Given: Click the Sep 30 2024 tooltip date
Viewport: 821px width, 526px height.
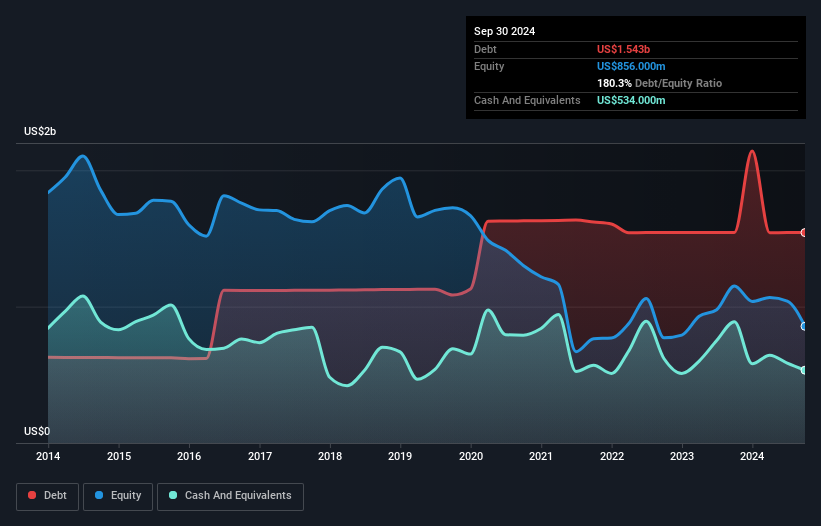Looking at the screenshot, I should coord(504,31).
